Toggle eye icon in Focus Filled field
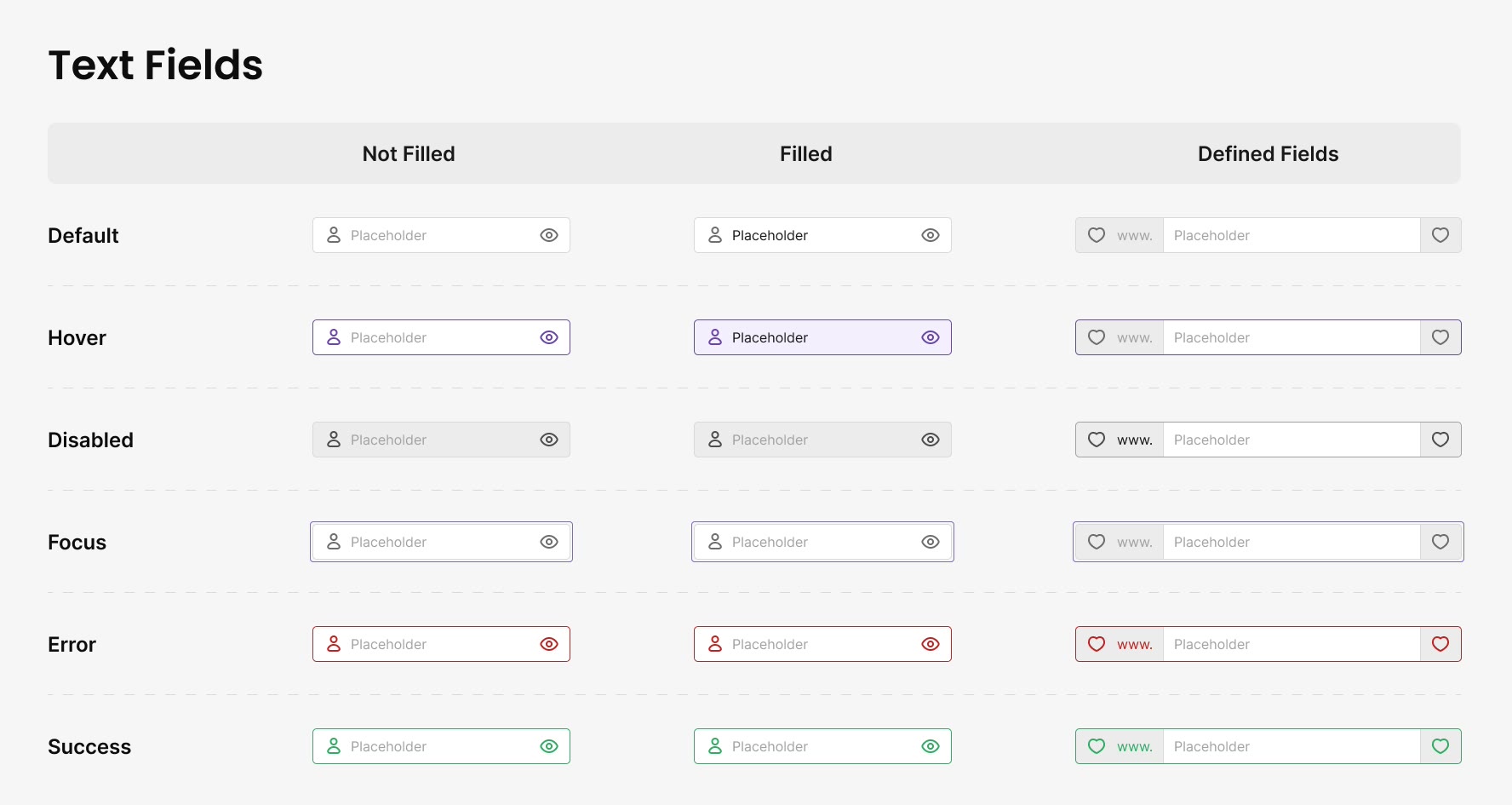 point(931,542)
